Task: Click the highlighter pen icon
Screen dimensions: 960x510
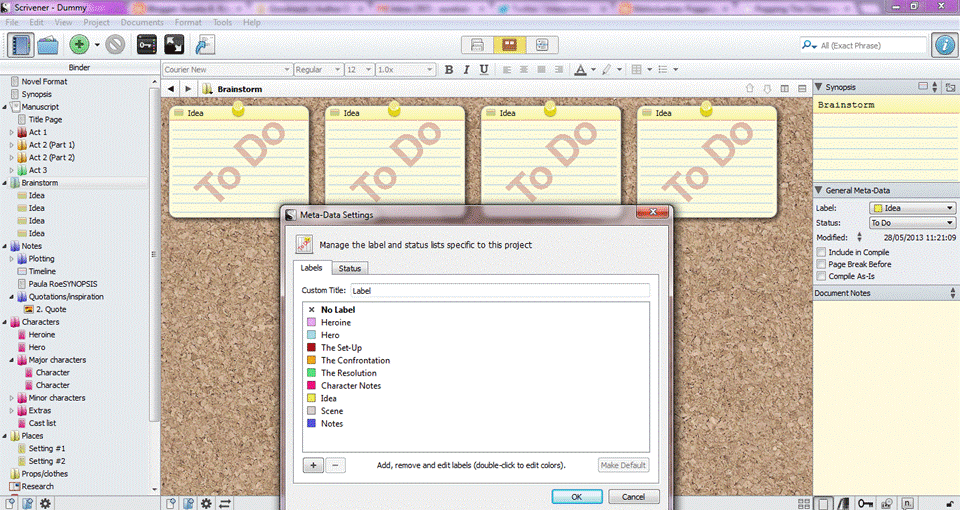Action: click(x=607, y=69)
